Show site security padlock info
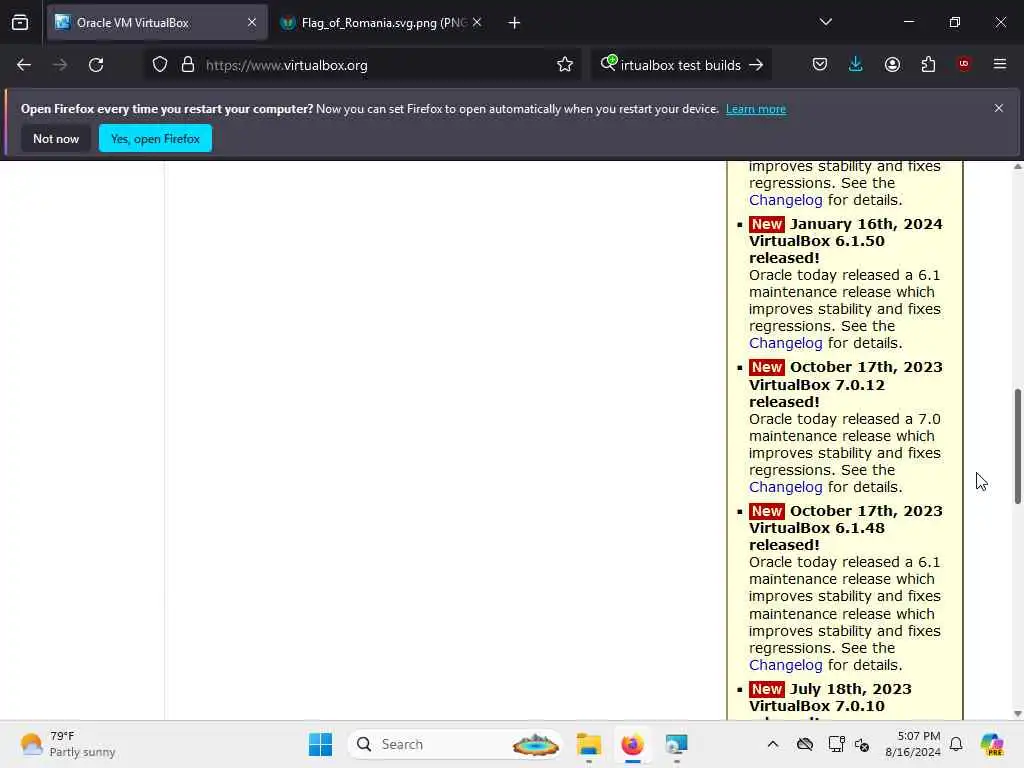The image size is (1024, 768). pos(188,65)
